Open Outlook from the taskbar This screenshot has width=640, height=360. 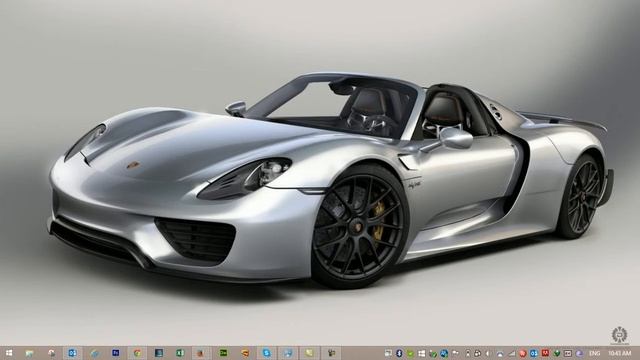point(73,353)
